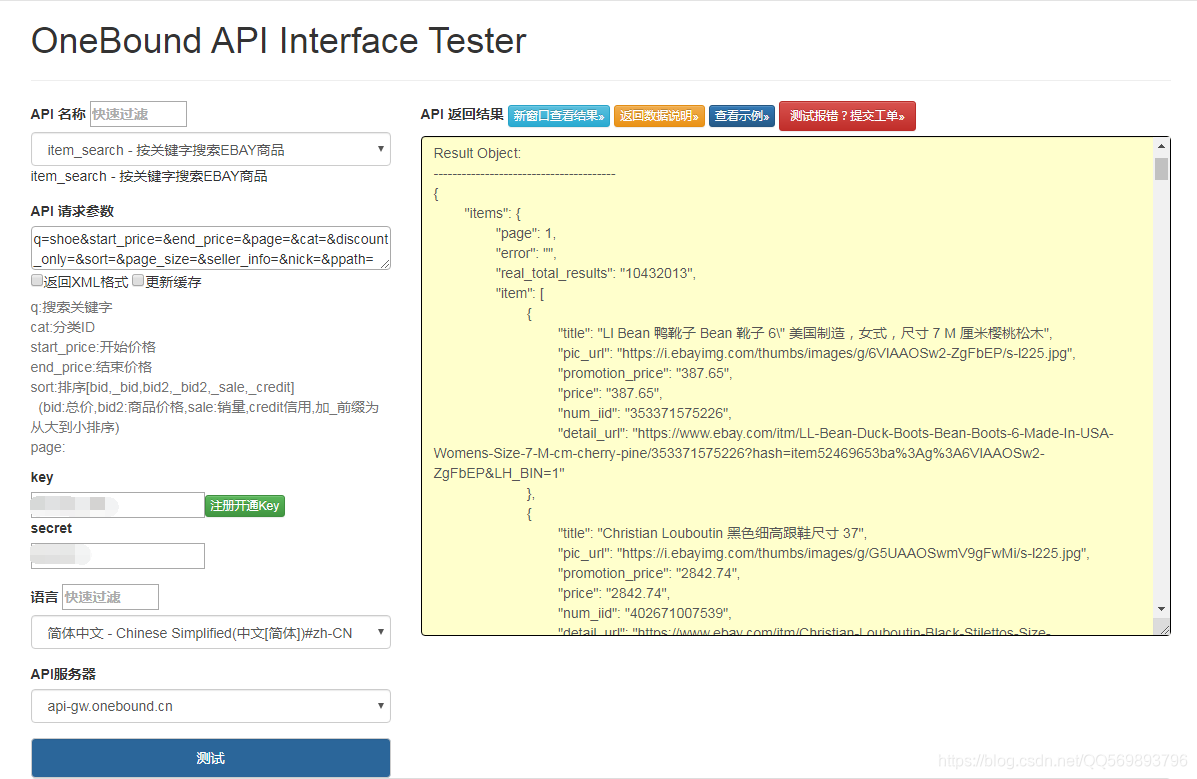
Task: Enable the 更新缓存 checkbox
Action: click(138, 280)
